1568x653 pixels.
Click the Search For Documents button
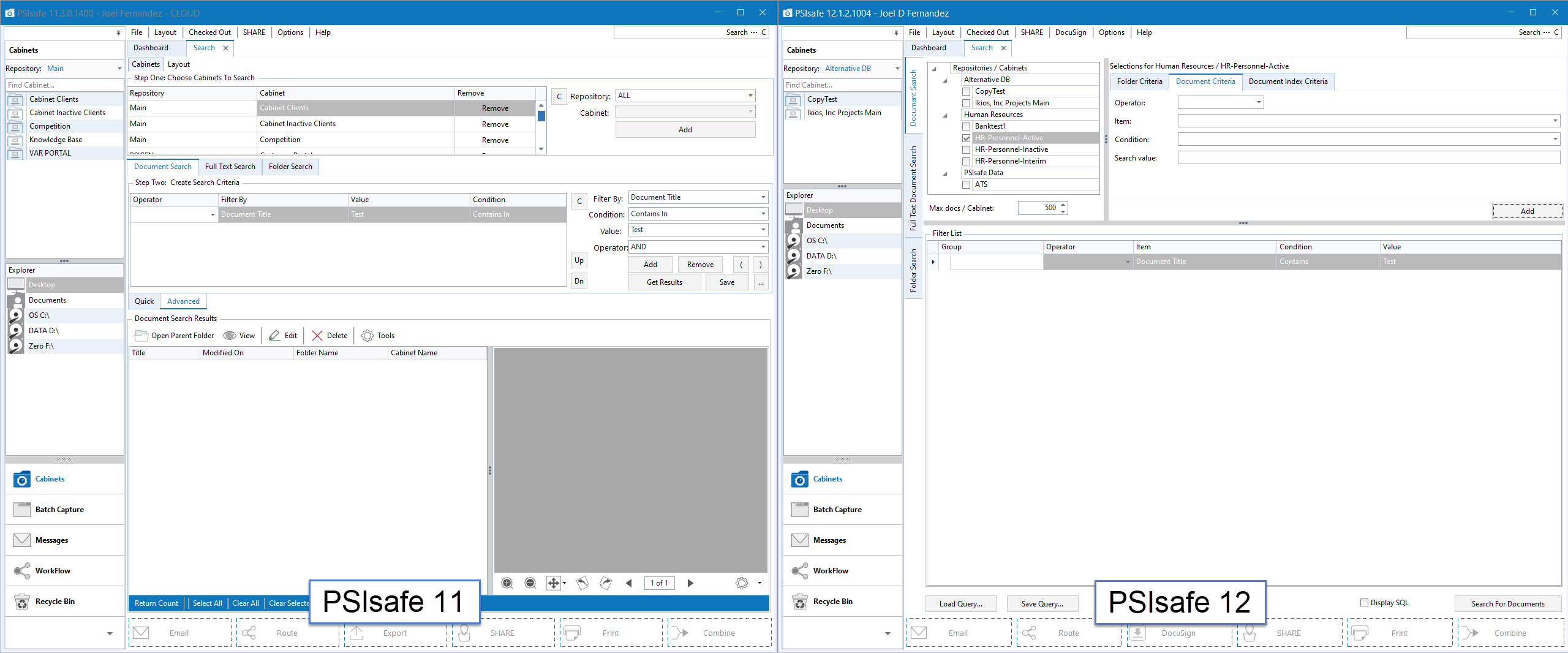coord(1507,604)
